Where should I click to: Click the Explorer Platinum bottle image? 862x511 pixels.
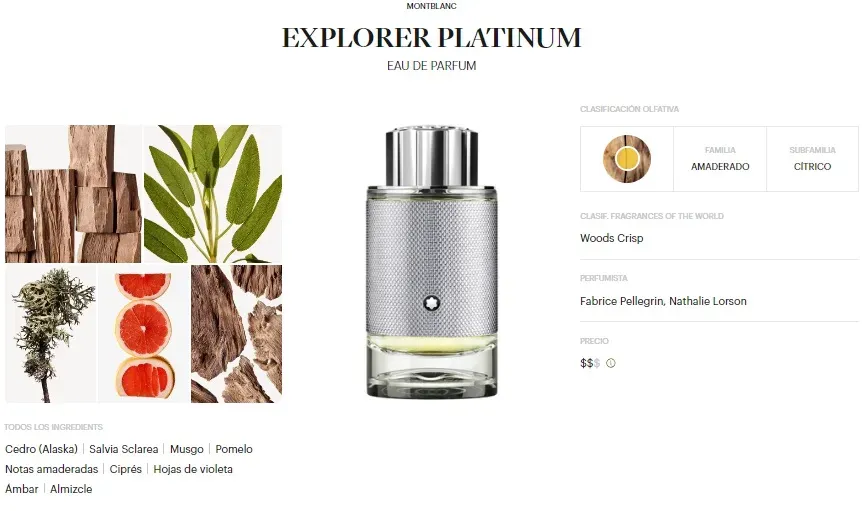432,263
